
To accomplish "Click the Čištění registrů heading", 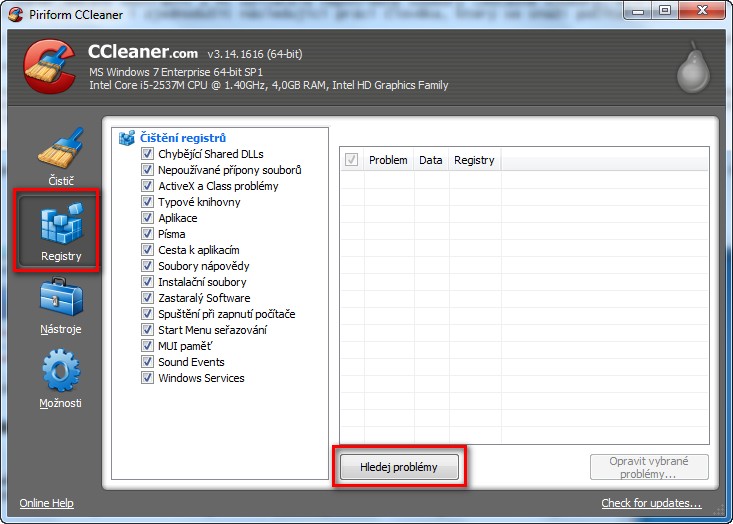I will [183, 138].
